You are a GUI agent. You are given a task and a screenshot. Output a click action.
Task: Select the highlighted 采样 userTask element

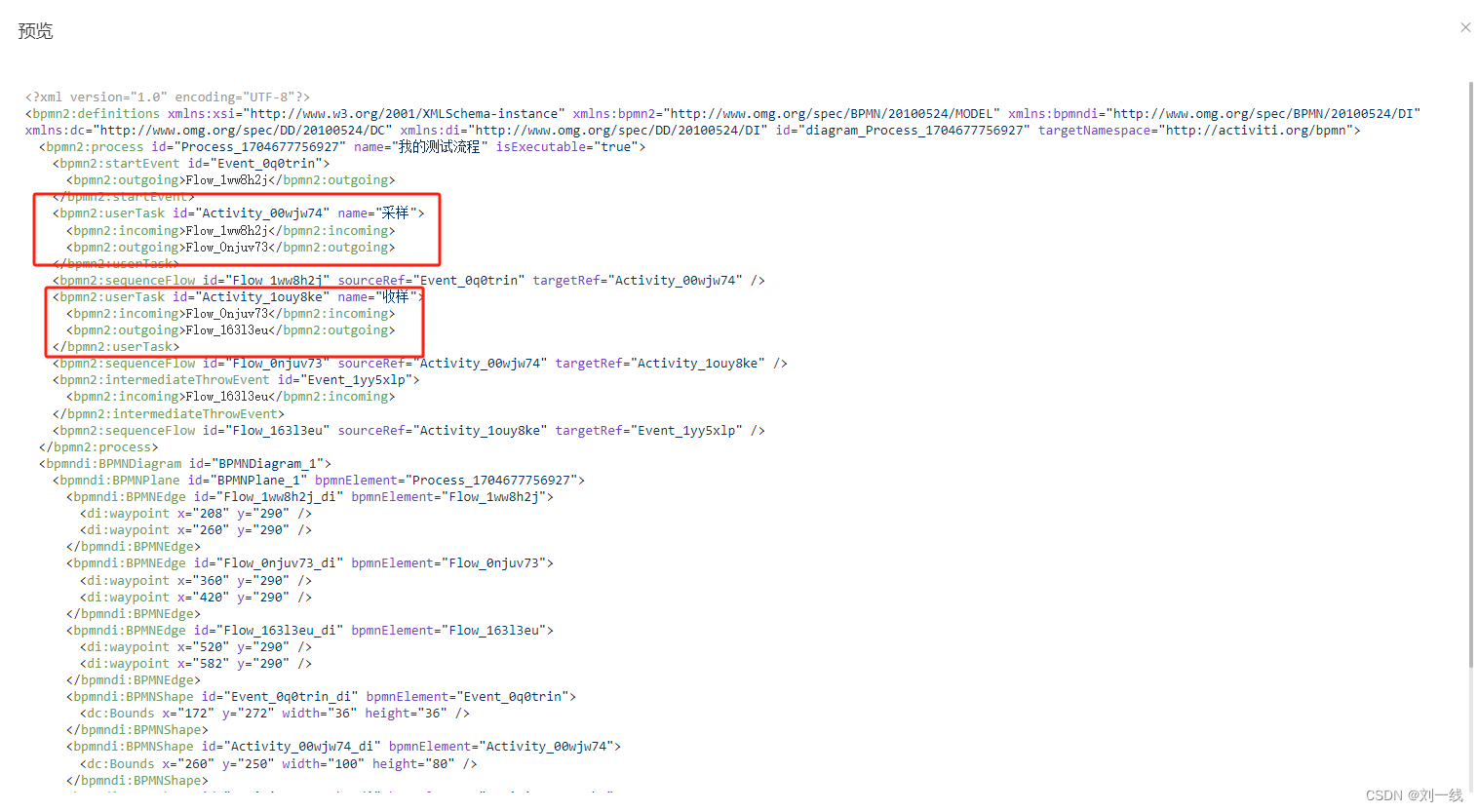tap(239, 213)
